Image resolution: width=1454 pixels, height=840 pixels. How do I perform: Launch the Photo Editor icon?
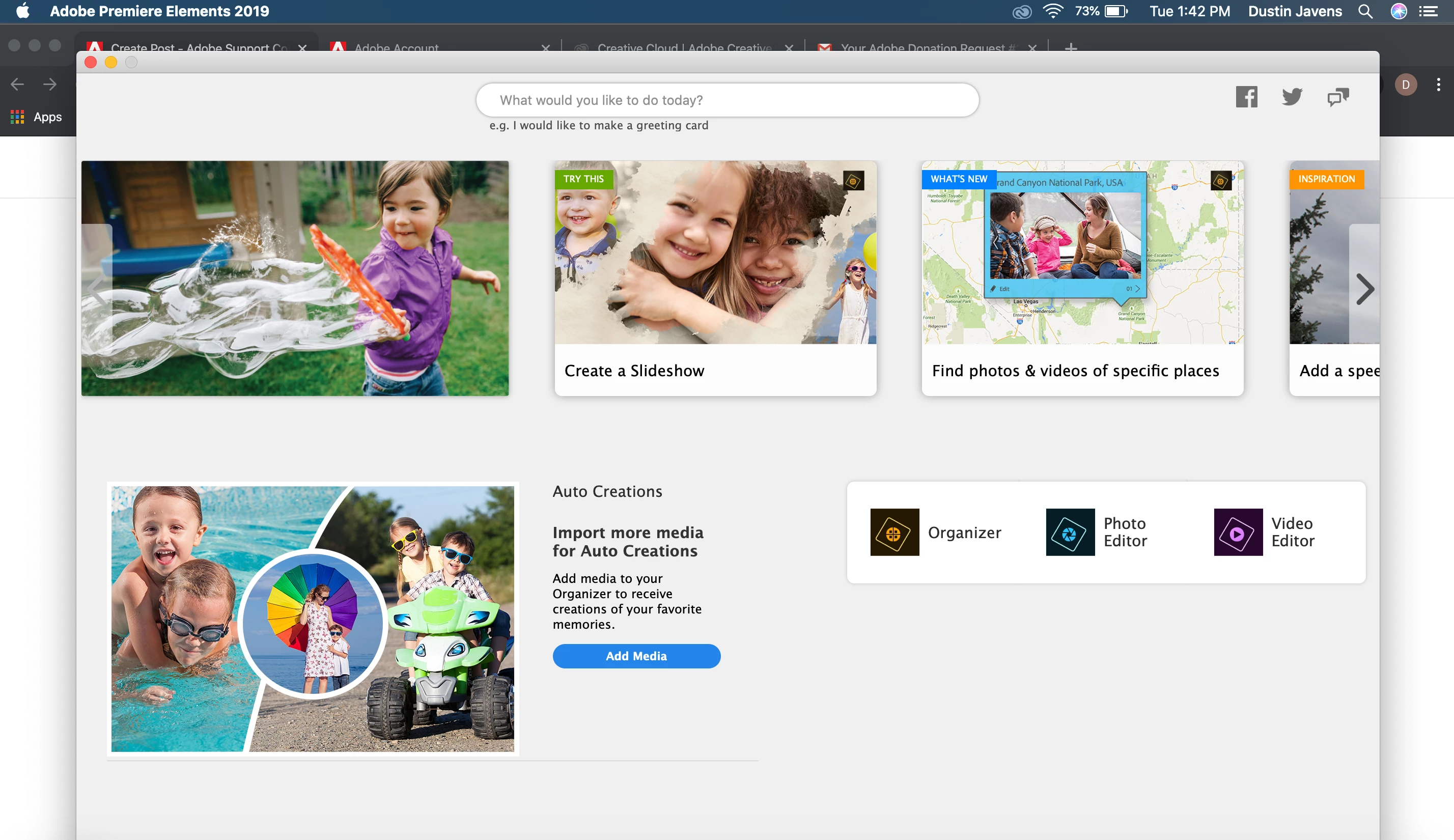pyautogui.click(x=1070, y=532)
